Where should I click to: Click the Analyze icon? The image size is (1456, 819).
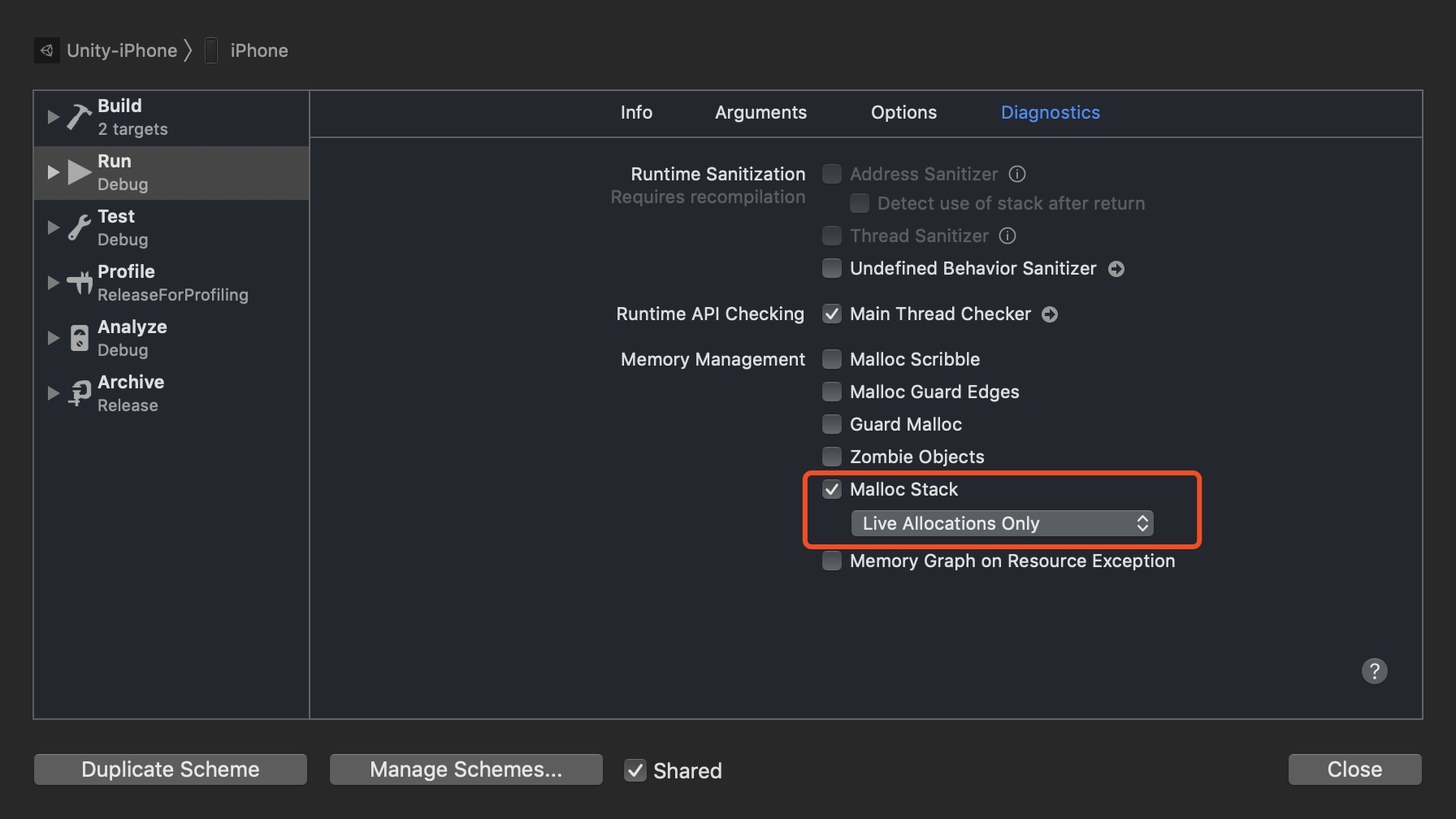(79, 338)
